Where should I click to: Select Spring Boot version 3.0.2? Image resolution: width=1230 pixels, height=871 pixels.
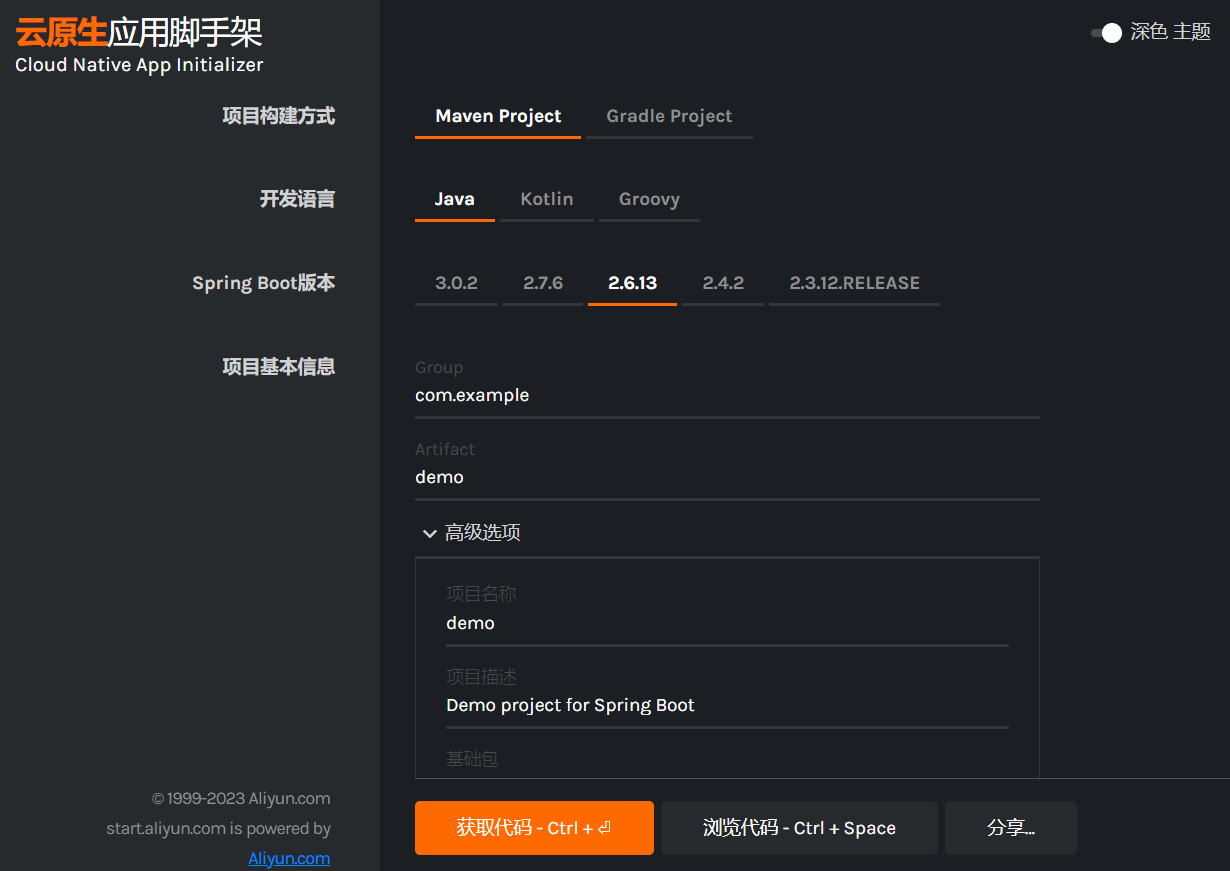click(x=456, y=283)
